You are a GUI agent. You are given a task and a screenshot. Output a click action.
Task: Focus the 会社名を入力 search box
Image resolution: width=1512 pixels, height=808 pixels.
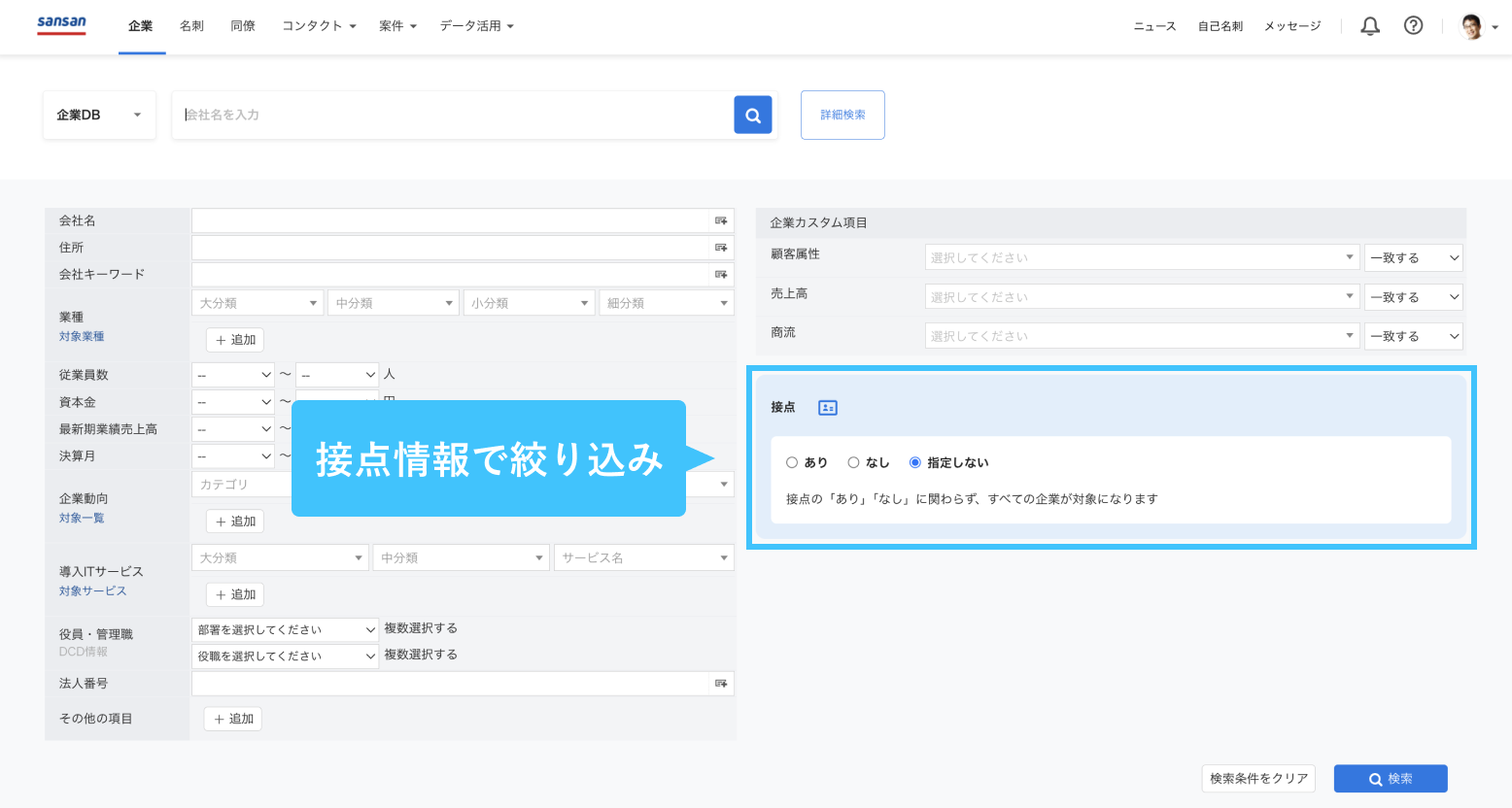pos(453,115)
